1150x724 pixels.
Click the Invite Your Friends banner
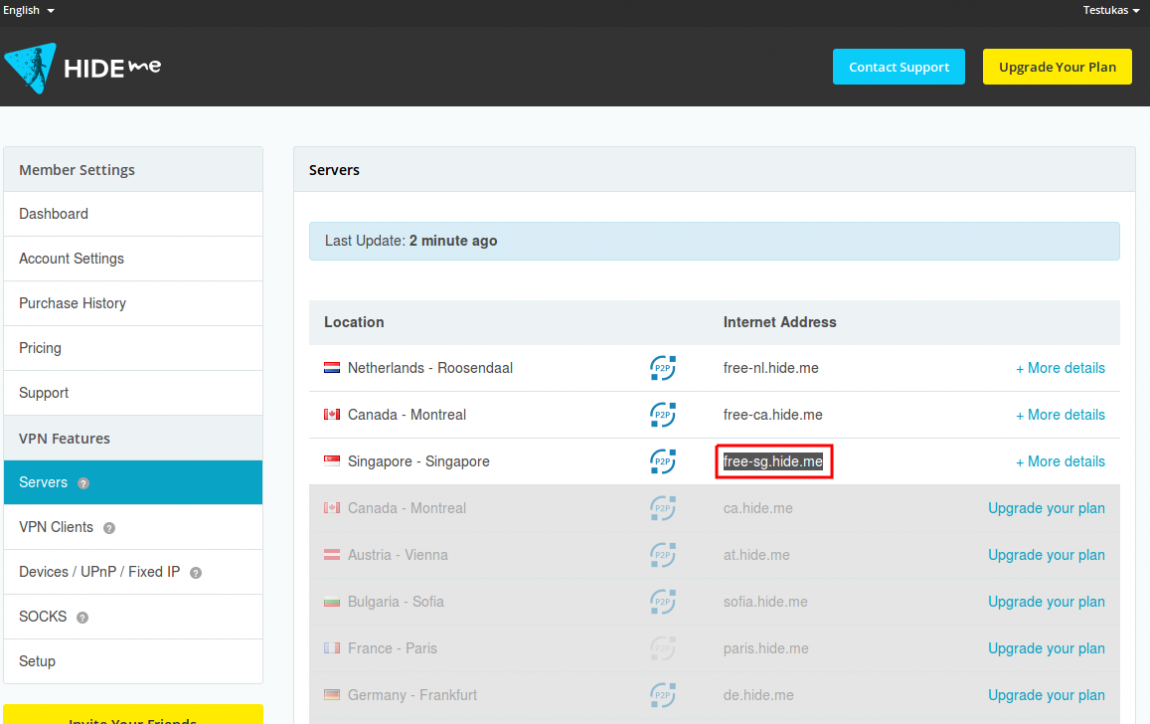(x=133, y=716)
